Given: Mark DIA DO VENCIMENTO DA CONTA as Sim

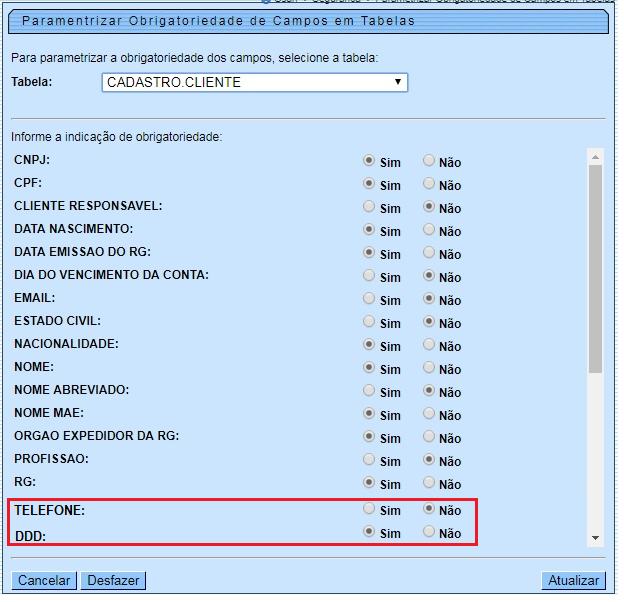Looking at the screenshot, I should pos(369,275).
